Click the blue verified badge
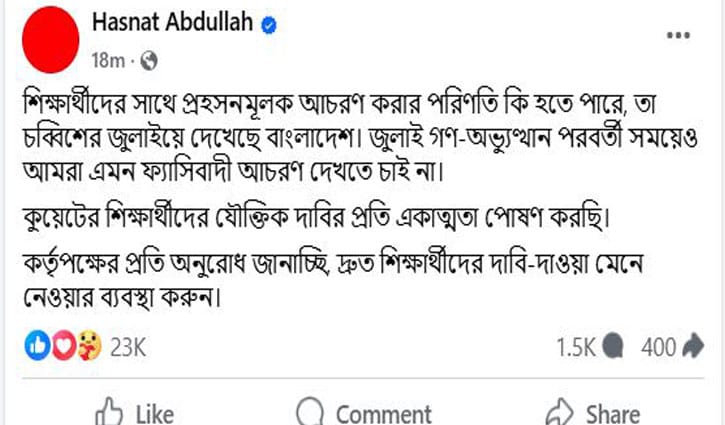The width and height of the screenshot is (725, 425). click(x=269, y=24)
